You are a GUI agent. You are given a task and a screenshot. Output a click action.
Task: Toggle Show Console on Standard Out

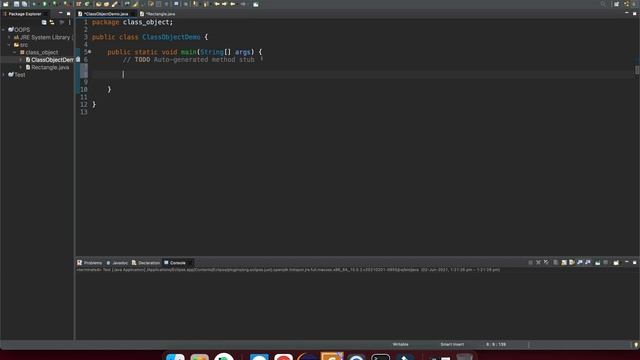click(580, 262)
